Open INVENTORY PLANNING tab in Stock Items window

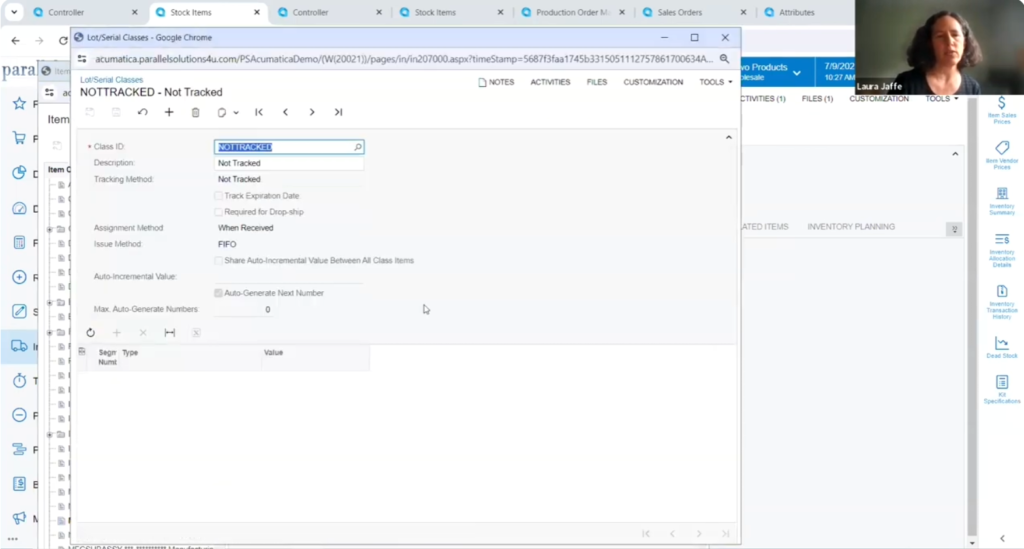(851, 227)
